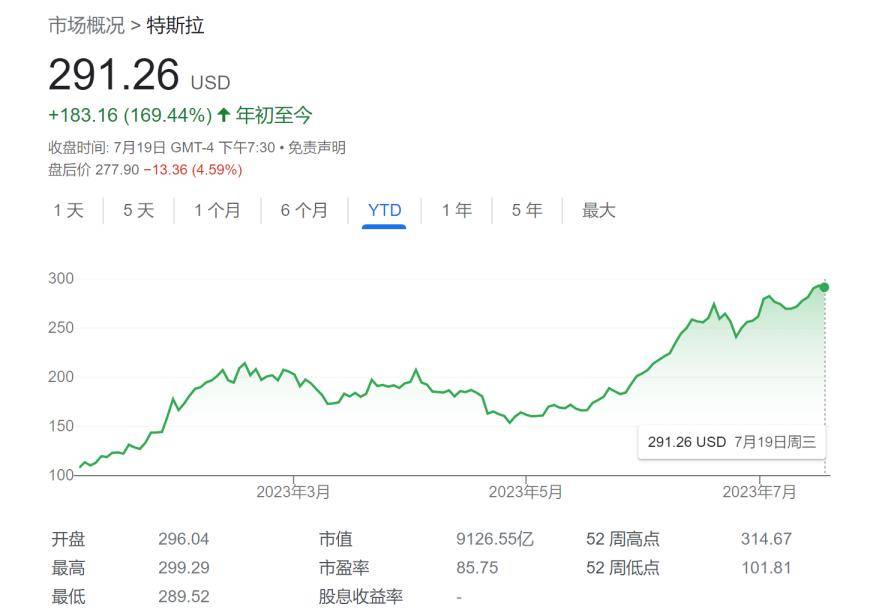Click the green end-of-line chart dot
This screenshot has width=870, height=616.
pyautogui.click(x=824, y=287)
